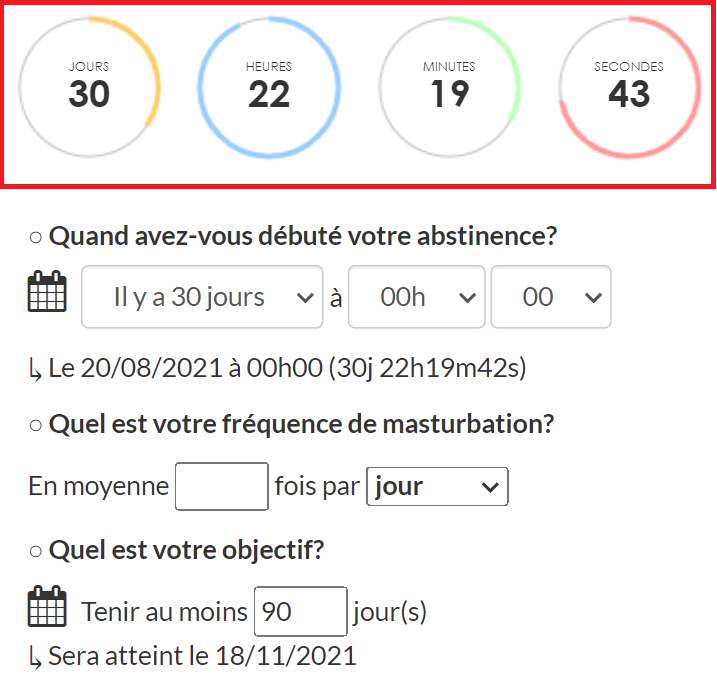717x682 pixels.
Task: Click the 'Quel est votre objectif?' heading
Action: click(x=187, y=550)
